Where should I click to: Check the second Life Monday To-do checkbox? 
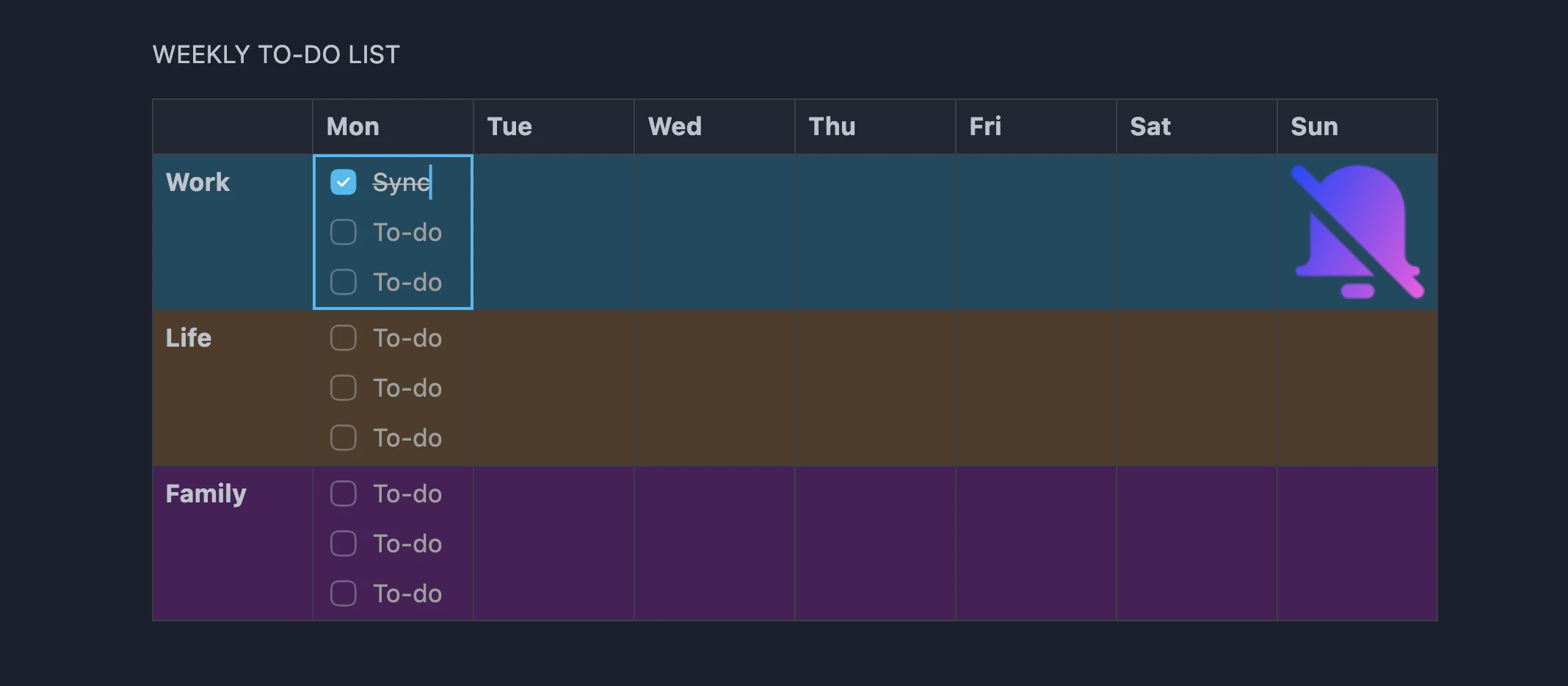click(x=344, y=388)
